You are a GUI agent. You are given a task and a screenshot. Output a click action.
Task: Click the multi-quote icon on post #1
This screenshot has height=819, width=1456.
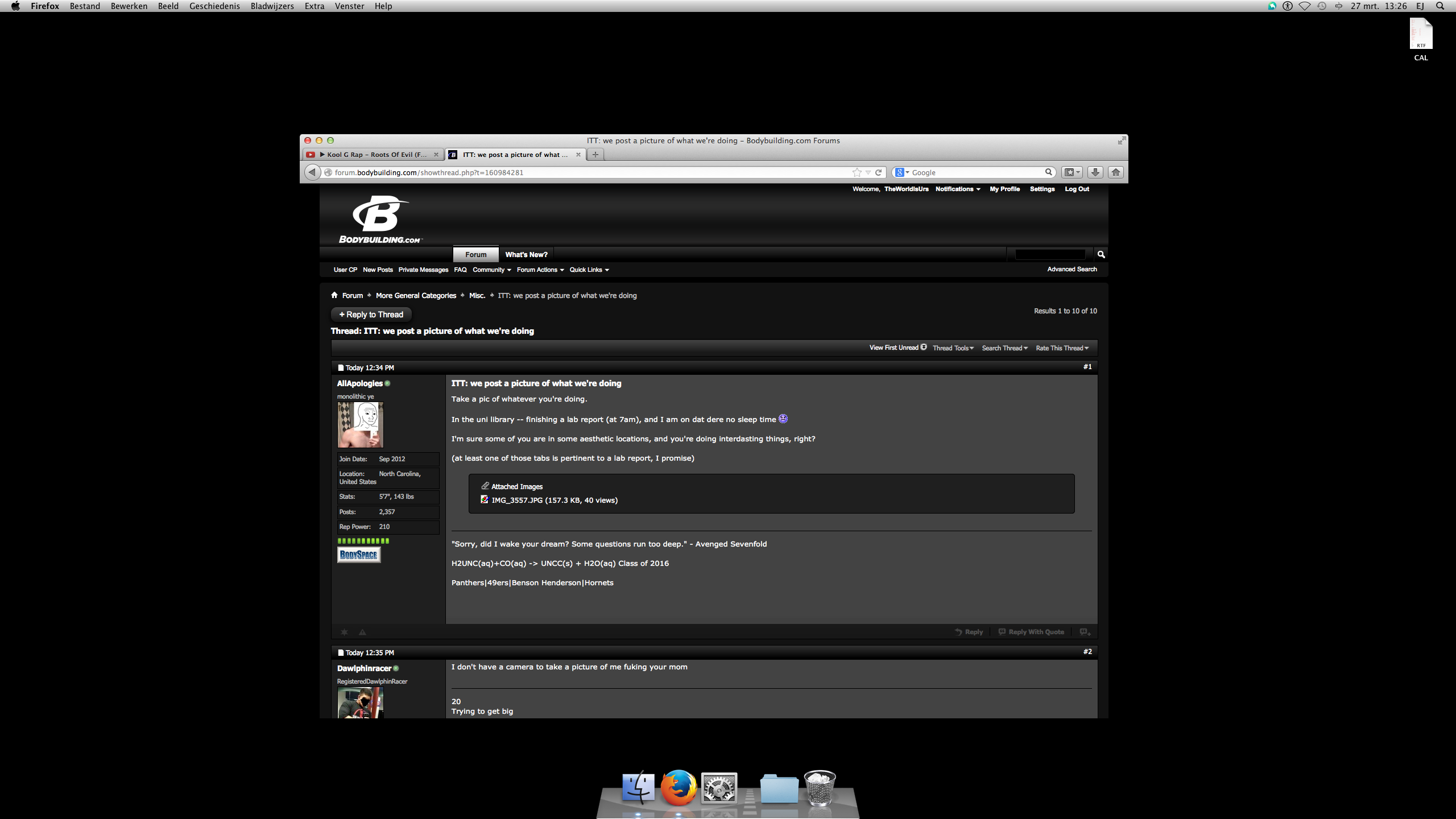(x=1085, y=632)
